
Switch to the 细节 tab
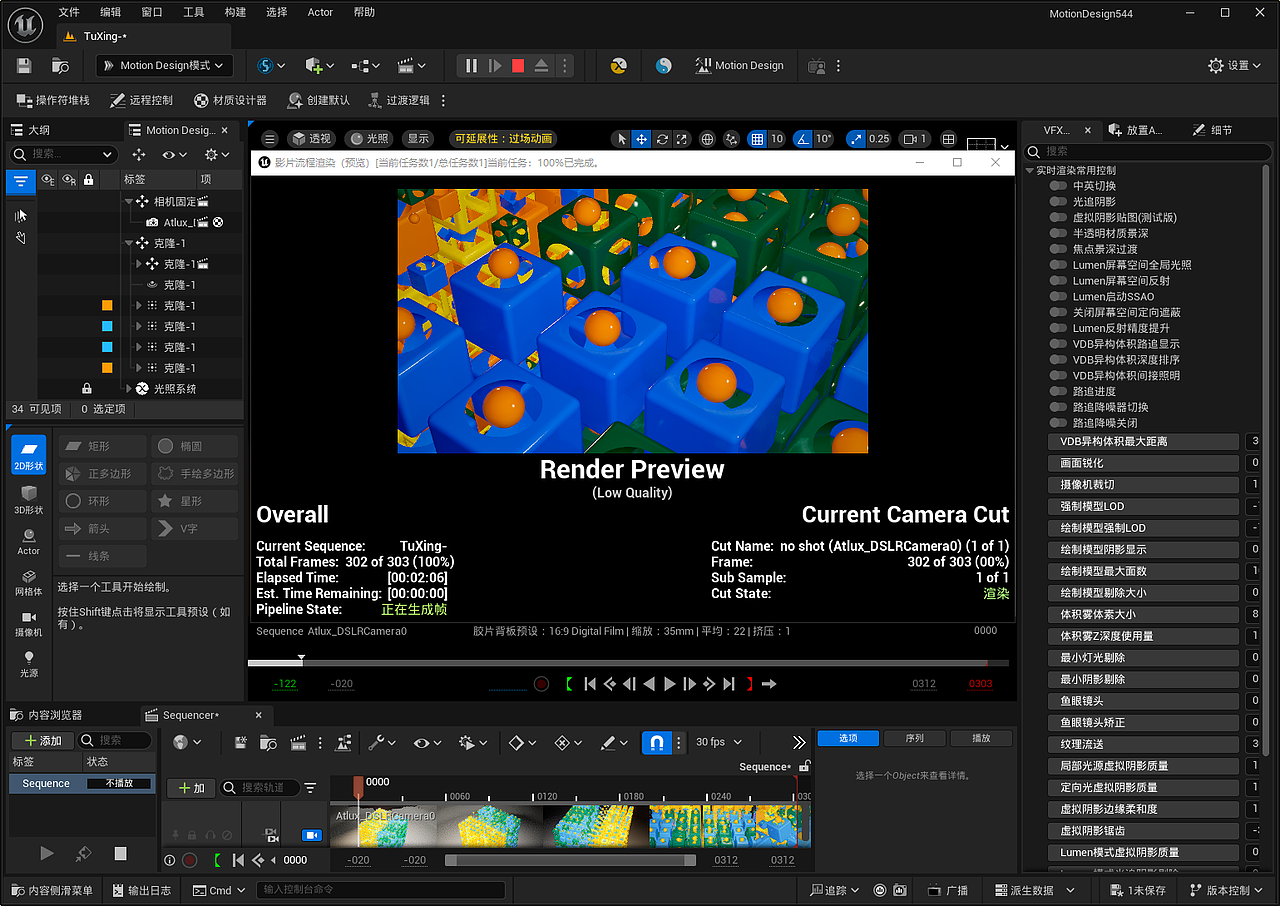click(x=1212, y=130)
